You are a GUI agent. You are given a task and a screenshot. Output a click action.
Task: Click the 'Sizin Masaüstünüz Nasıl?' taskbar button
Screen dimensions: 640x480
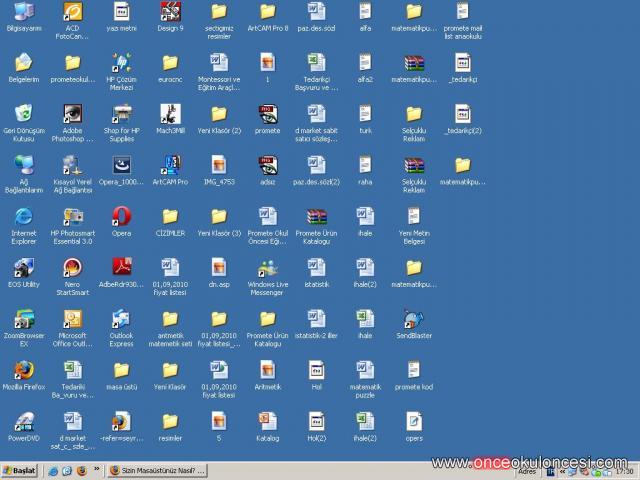152,471
